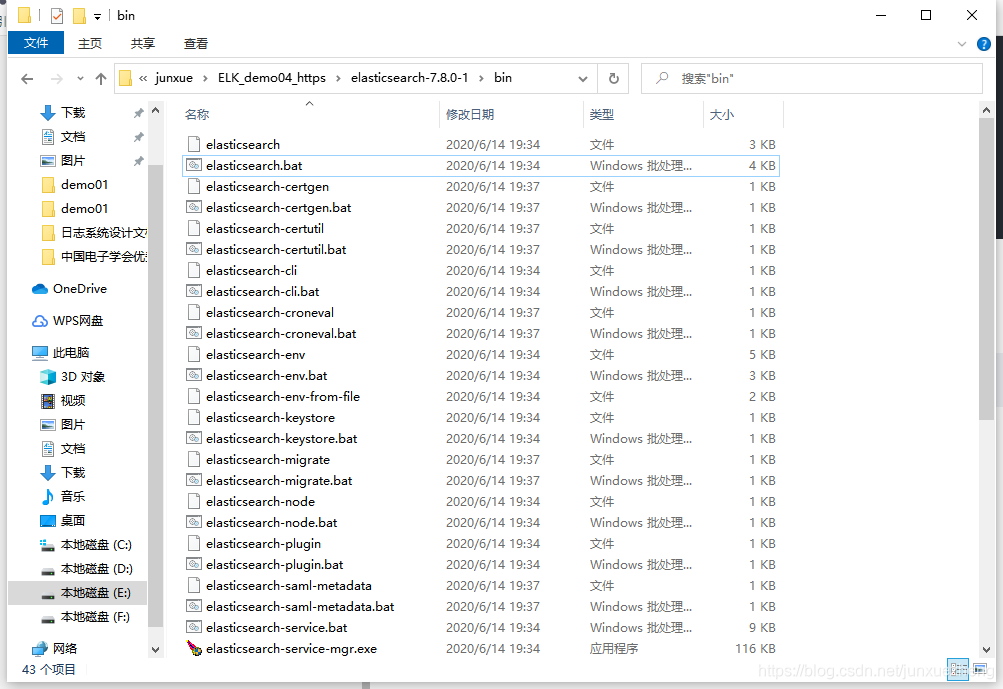Open 本地磁盘 (C:) drive

96,544
